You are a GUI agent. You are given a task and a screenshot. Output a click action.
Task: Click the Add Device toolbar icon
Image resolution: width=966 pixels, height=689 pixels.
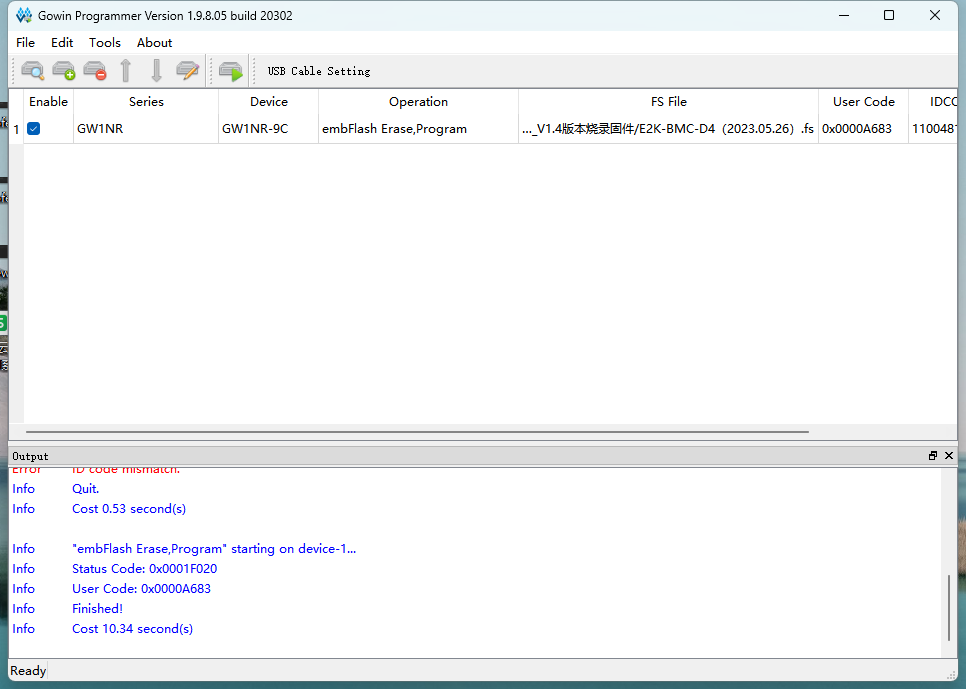(63, 71)
